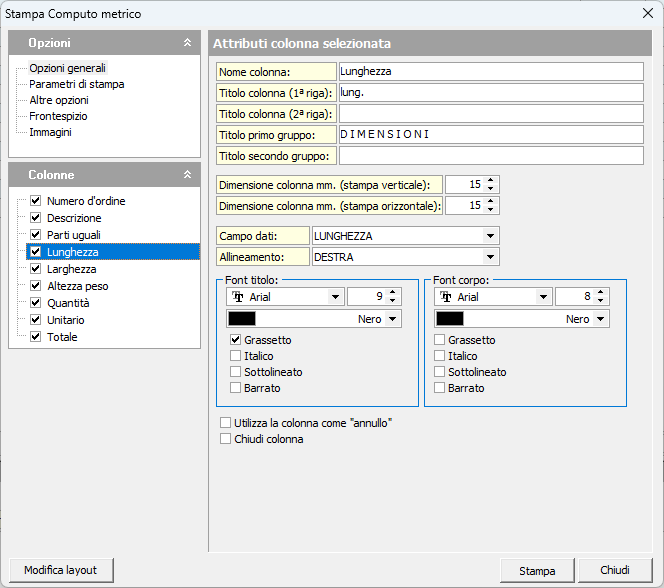Enable Italico for Font corpo
664x588 pixels.
(x=441, y=356)
